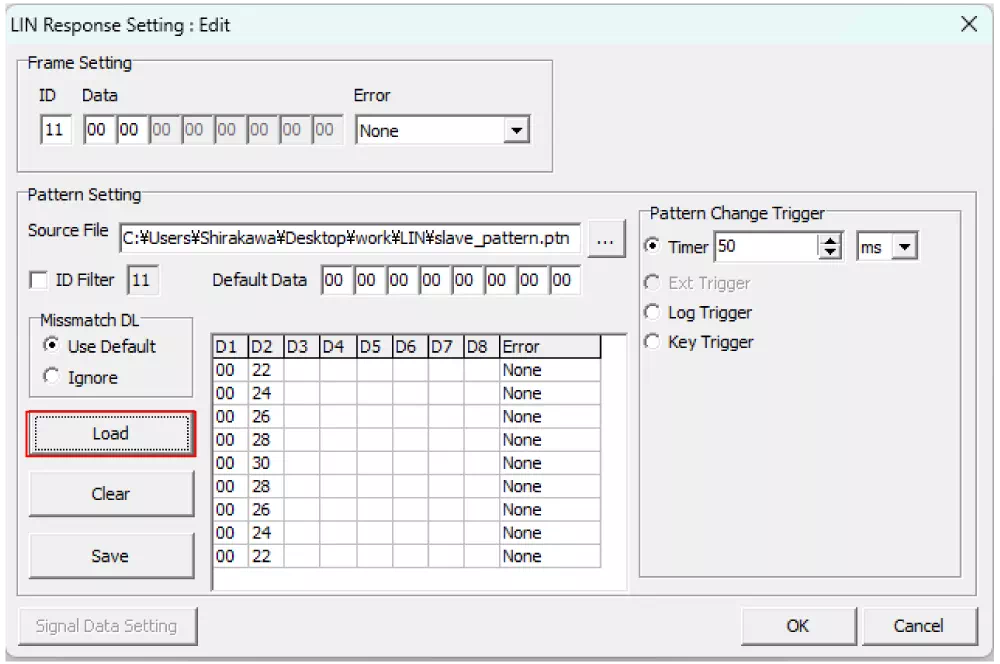1000x664 pixels.
Task: Click the Save button
Action: point(110,556)
